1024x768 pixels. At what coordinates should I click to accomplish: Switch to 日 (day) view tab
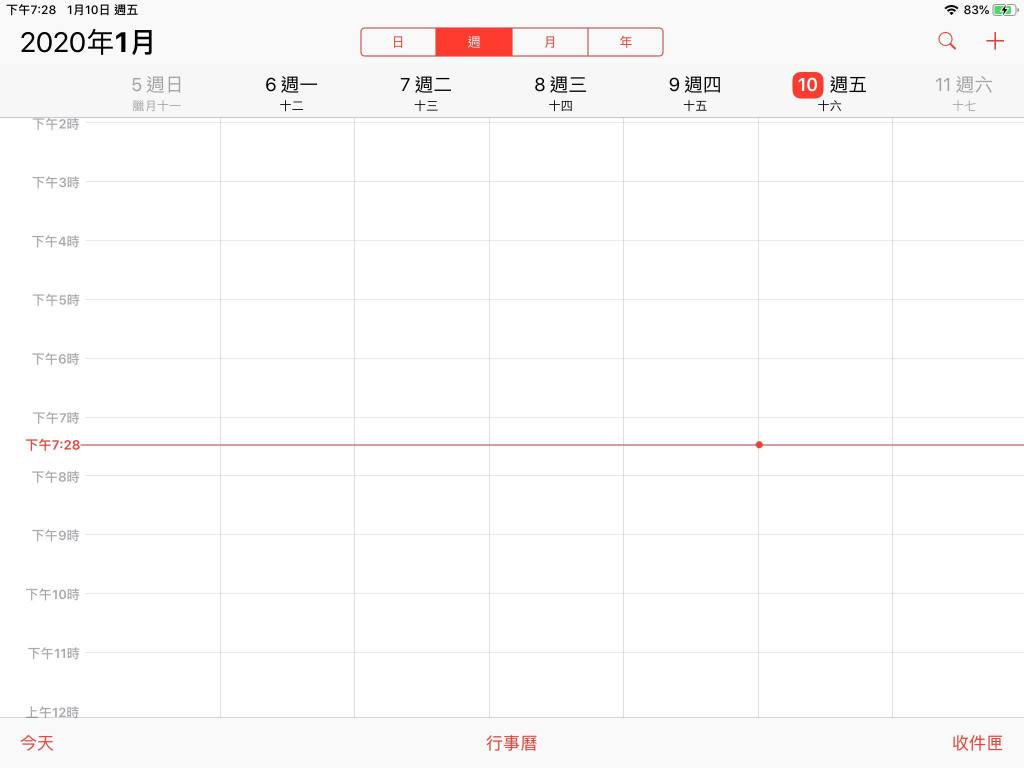398,42
